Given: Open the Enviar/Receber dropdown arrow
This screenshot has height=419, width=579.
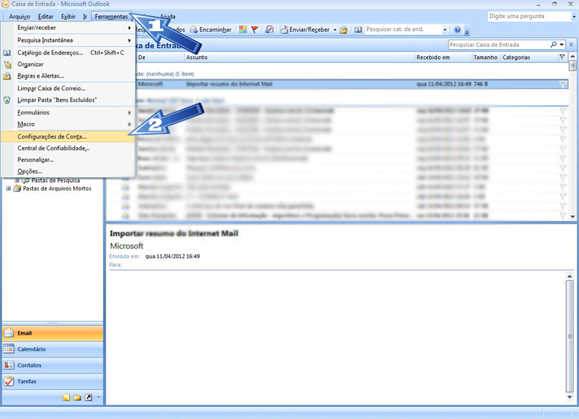Looking at the screenshot, I should point(335,30).
